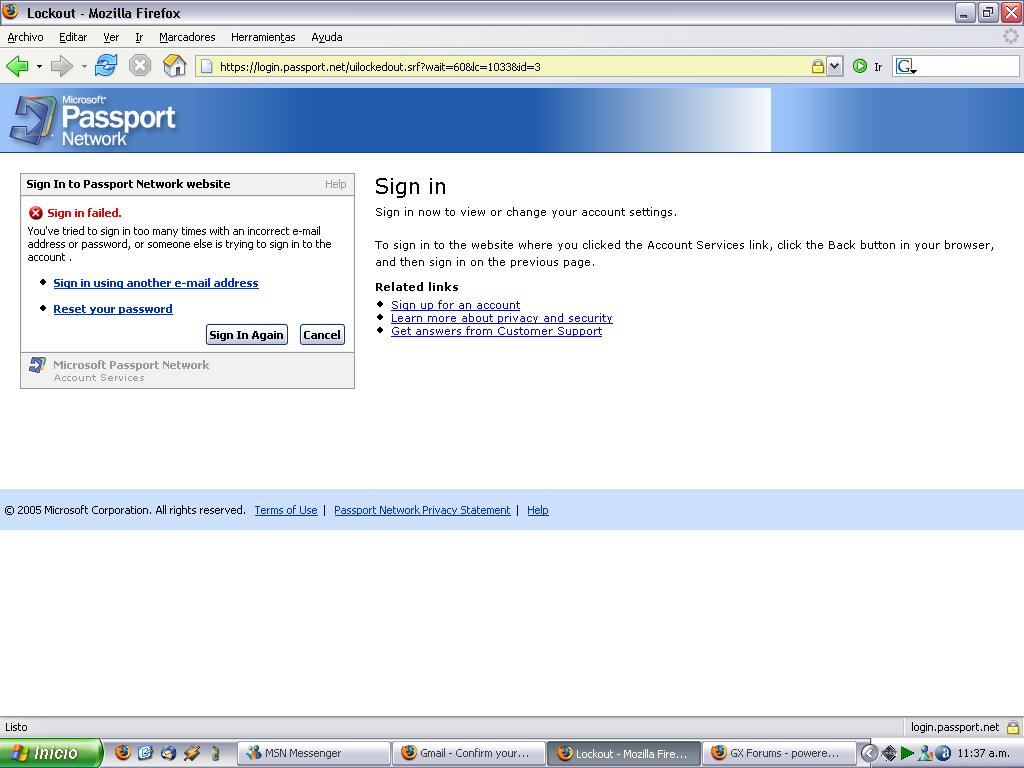
Task: Click the 11:37 a.m. clock
Action: 983,753
